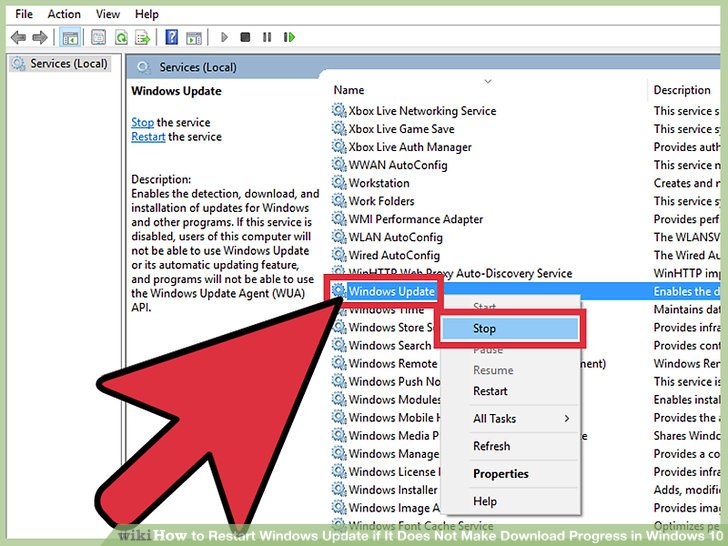Click the Description column header

point(682,90)
